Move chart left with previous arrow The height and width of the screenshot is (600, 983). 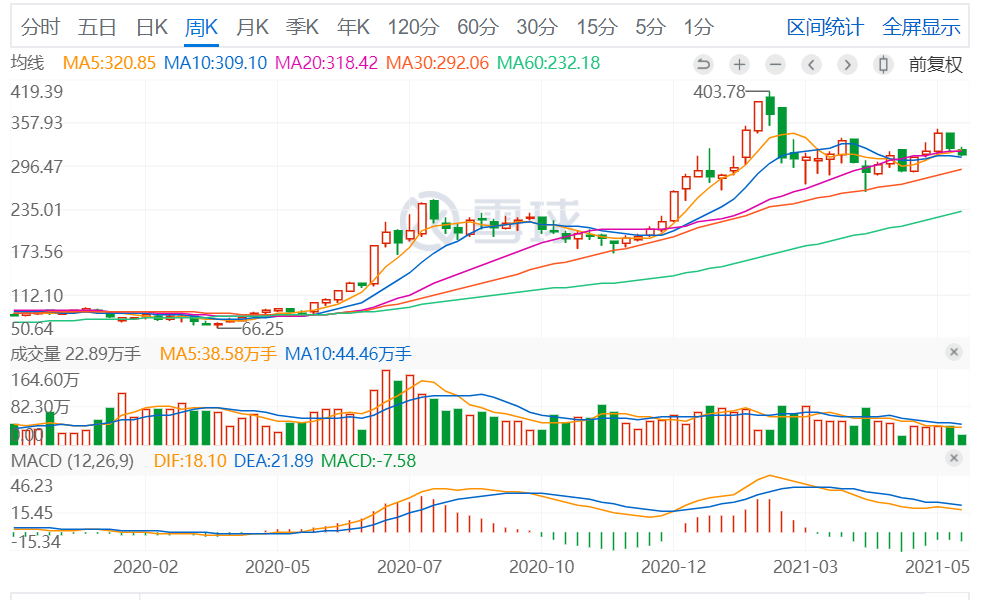coord(811,64)
